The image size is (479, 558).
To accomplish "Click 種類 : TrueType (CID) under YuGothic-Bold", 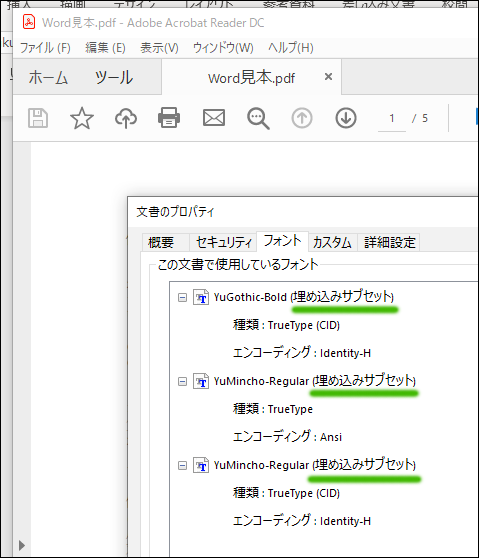I will (286, 325).
